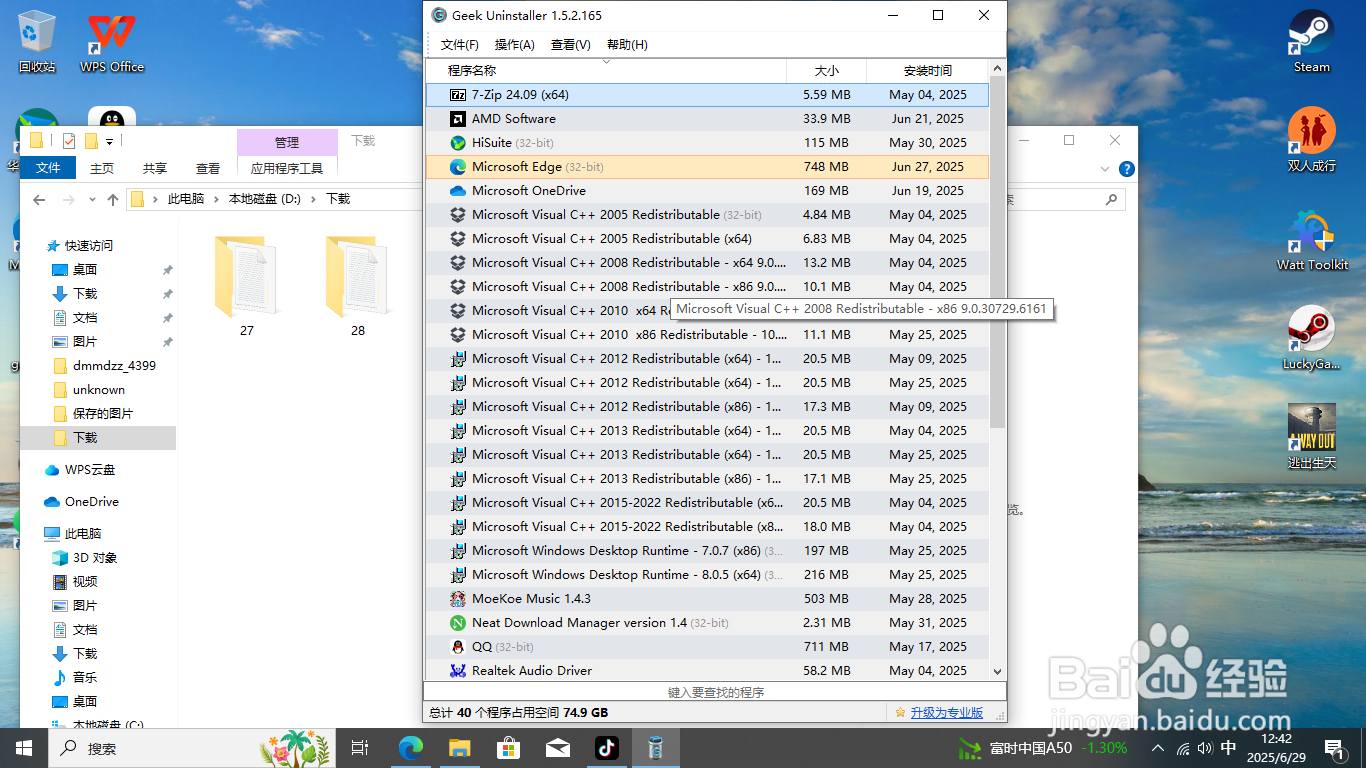Open the Steam desktop shortcut
This screenshot has width=1366, height=768.
click(x=1311, y=42)
